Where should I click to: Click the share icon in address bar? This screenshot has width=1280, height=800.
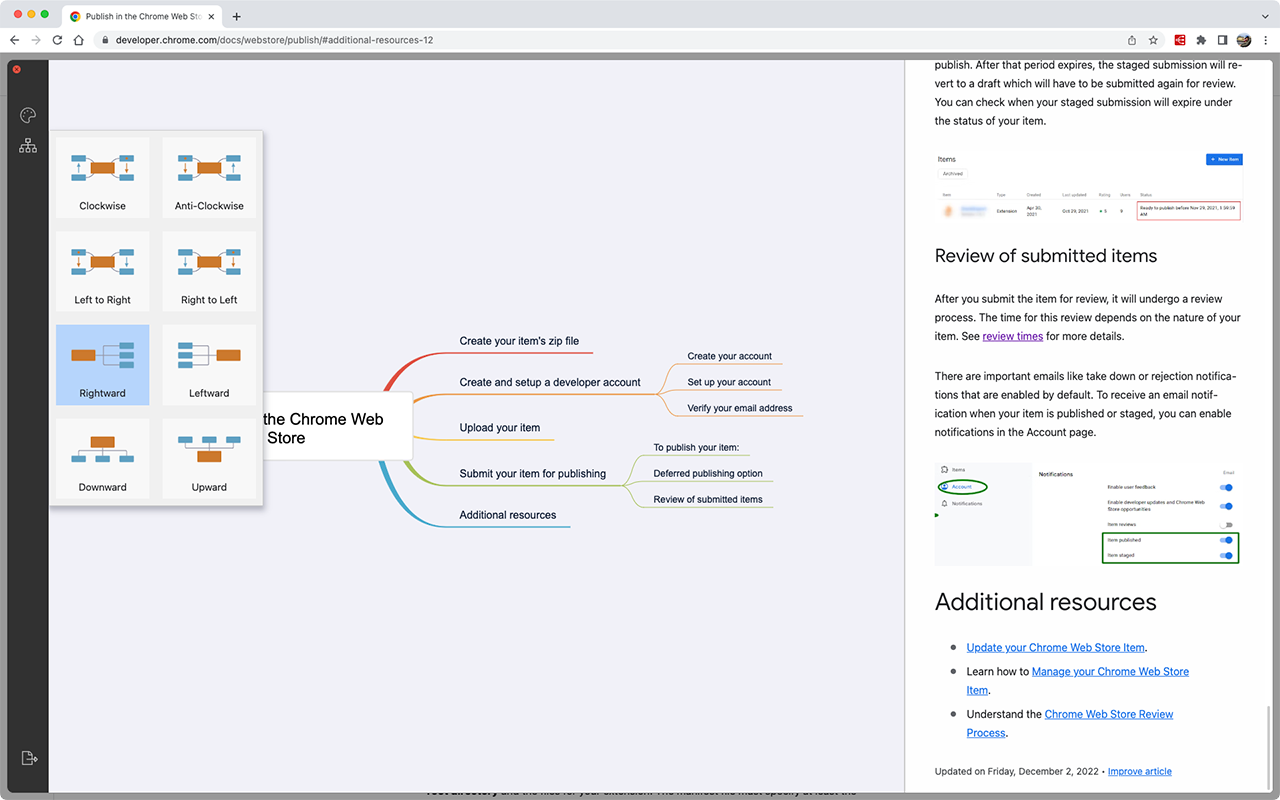(x=1132, y=40)
